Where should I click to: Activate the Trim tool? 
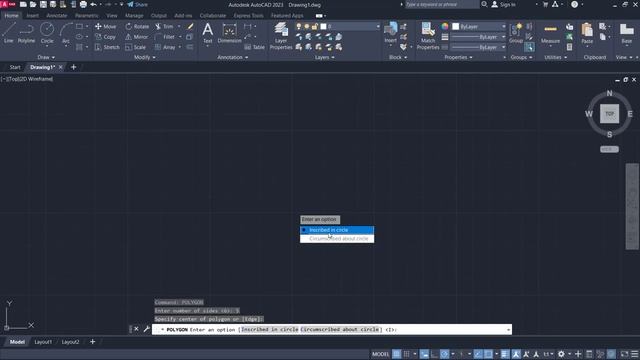click(164, 27)
